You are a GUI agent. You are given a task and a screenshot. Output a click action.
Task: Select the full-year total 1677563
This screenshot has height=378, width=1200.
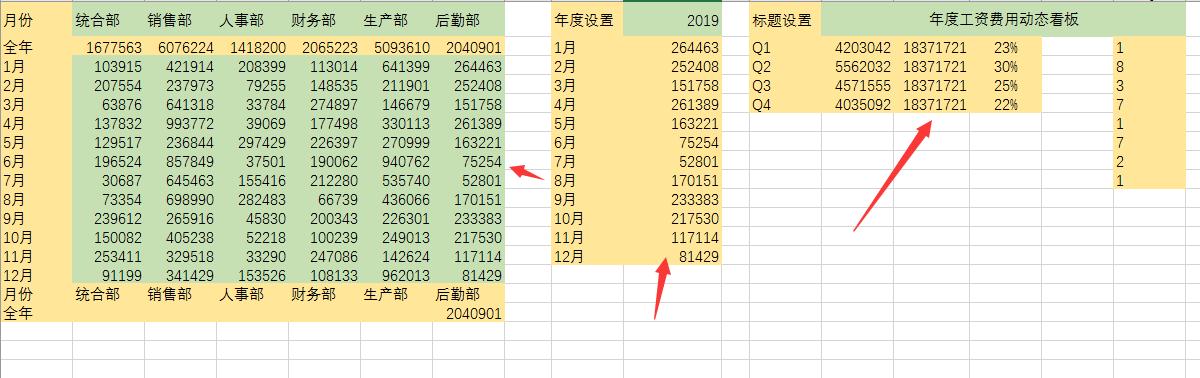click(109, 47)
